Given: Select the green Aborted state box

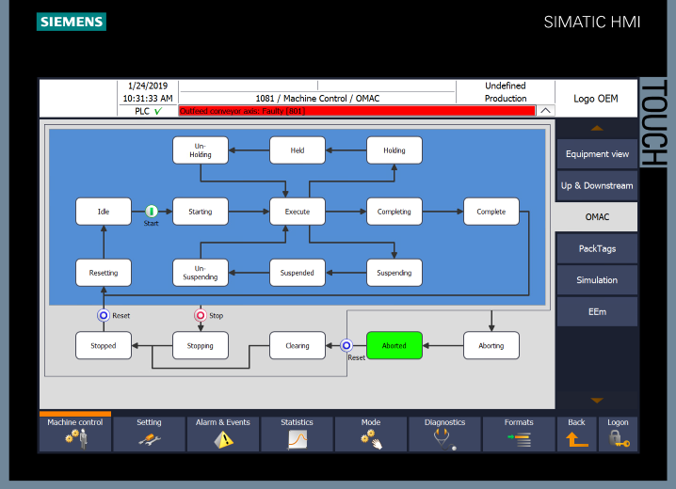Looking at the screenshot, I should pos(394,345).
